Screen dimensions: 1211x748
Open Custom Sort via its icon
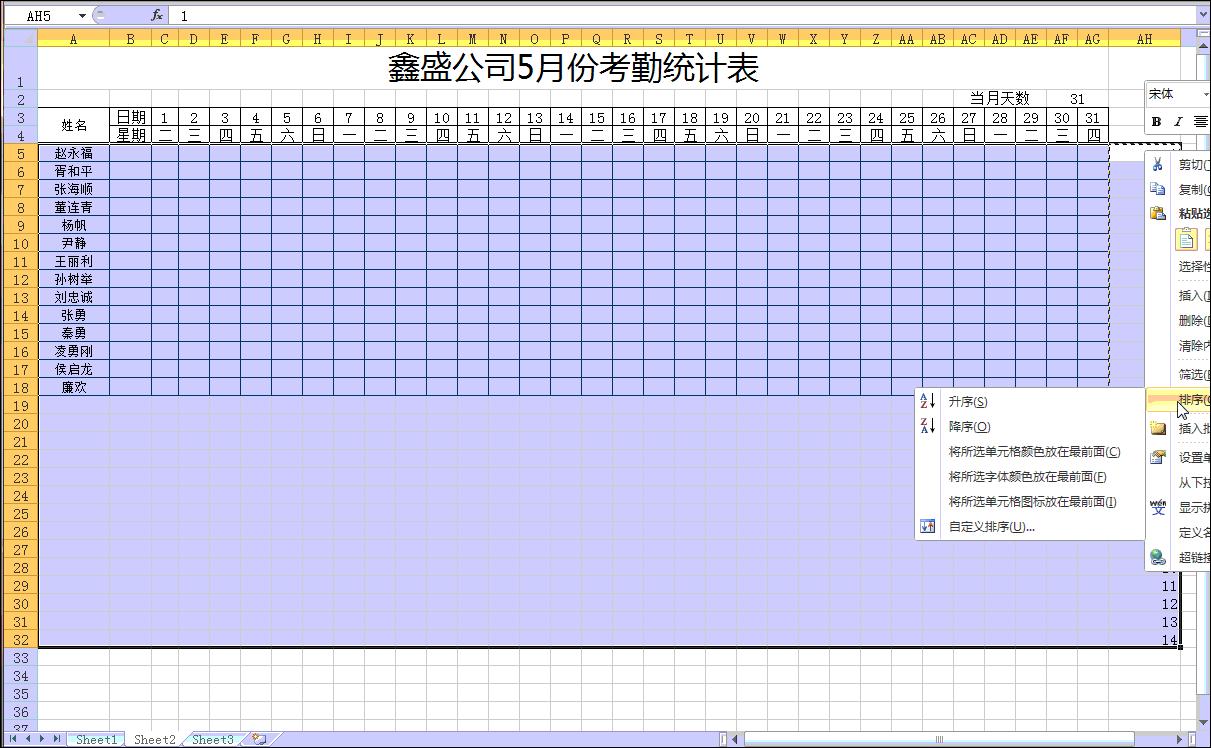pos(926,524)
